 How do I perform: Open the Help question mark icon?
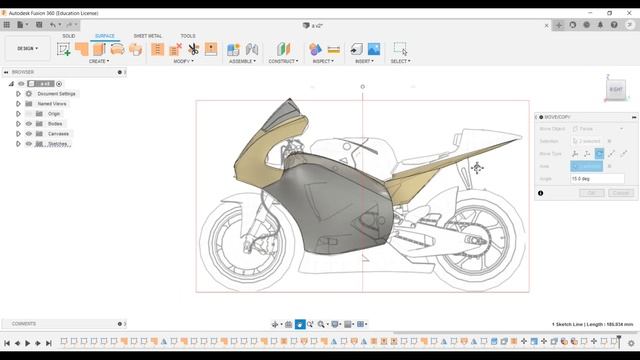point(614,25)
